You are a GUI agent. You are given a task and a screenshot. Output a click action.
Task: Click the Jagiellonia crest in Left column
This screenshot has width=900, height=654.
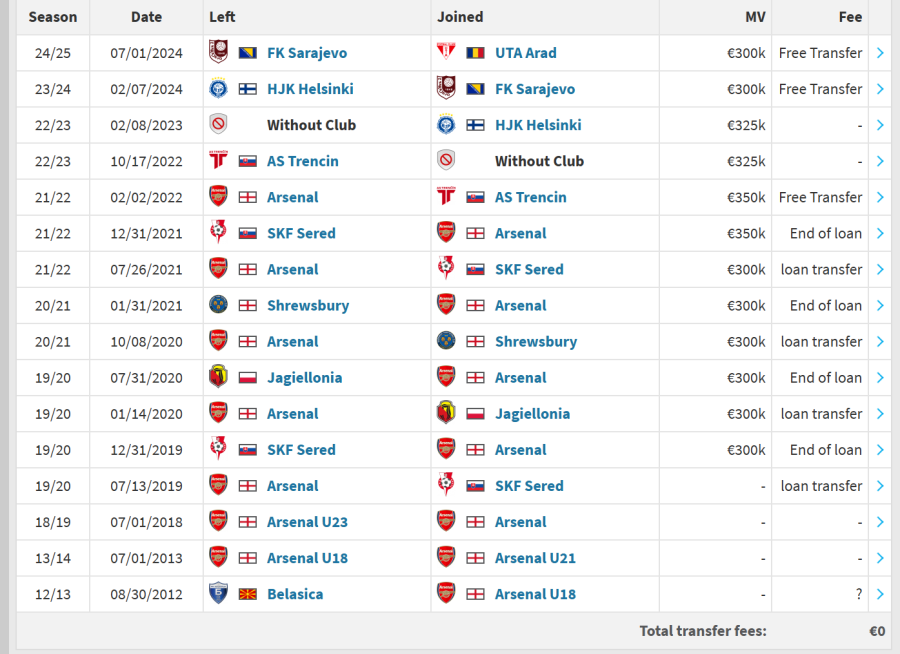click(218, 377)
